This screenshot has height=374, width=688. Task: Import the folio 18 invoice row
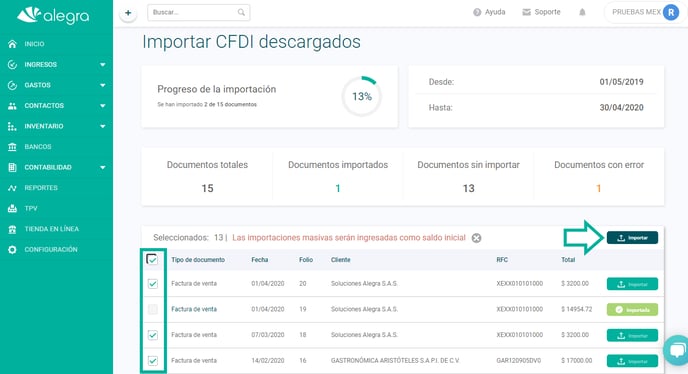click(632, 335)
